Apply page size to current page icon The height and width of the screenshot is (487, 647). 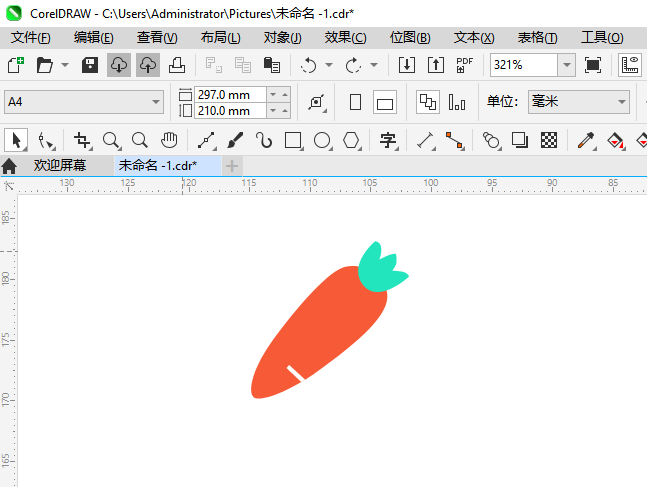coord(457,102)
